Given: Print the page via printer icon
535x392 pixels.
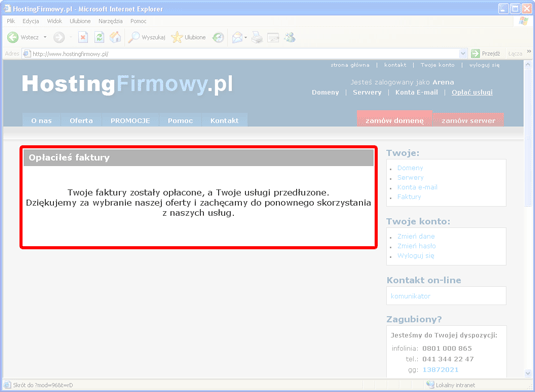Looking at the screenshot, I should coord(257,37).
